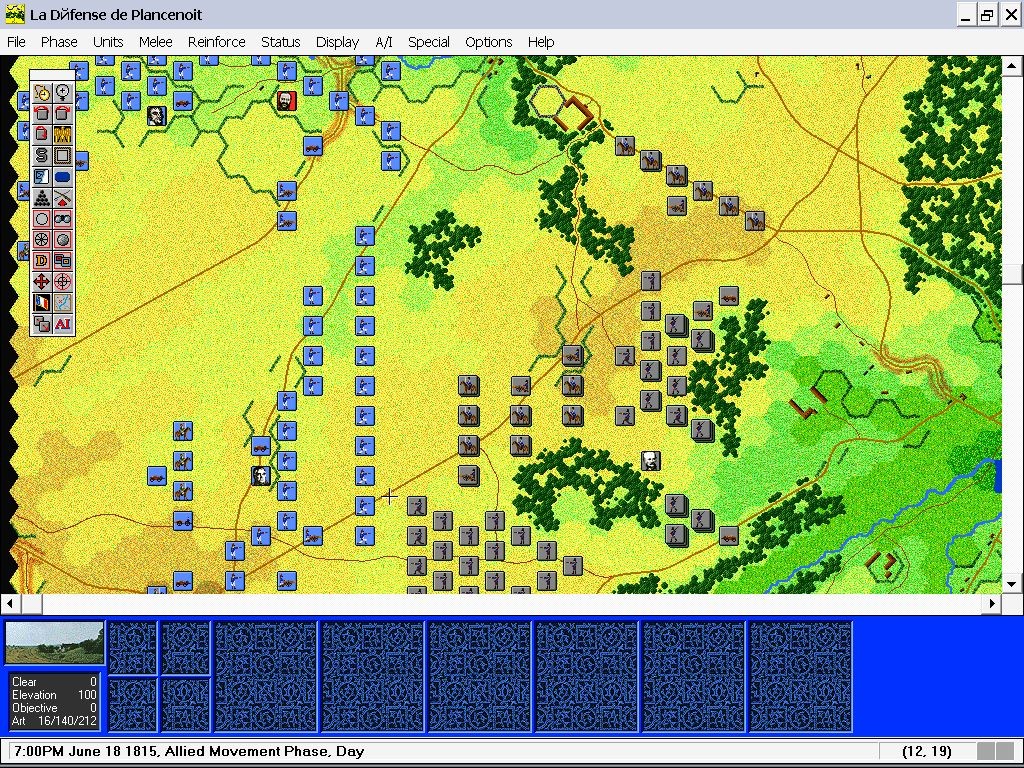The width and height of the screenshot is (1024, 768).
Task: Click the next phase clock icon
Action: coord(42,93)
